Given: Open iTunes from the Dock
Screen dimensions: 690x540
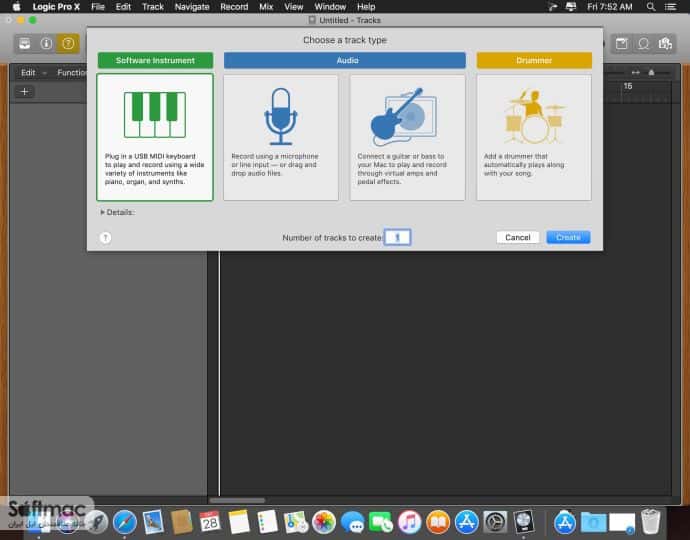Looking at the screenshot, I should pos(410,522).
